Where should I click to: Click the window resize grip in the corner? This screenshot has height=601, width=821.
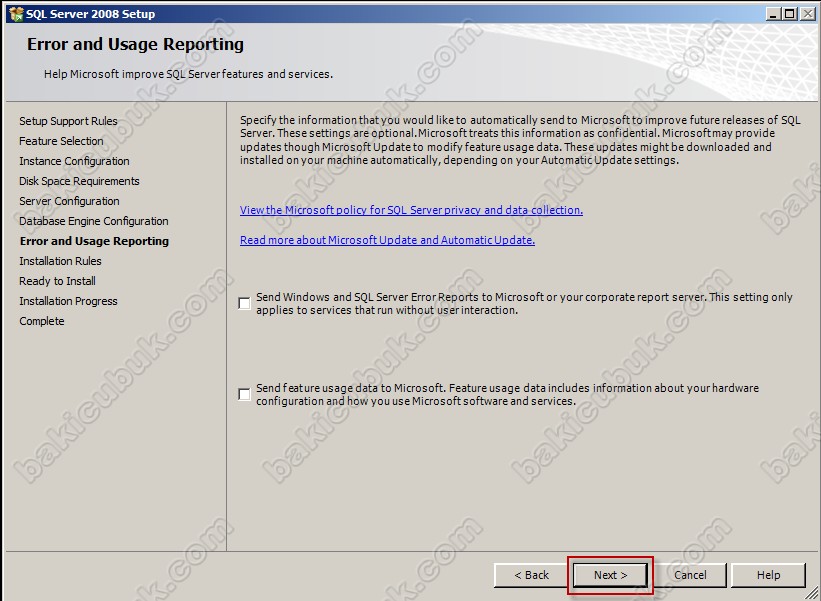pyautogui.click(x=812, y=593)
